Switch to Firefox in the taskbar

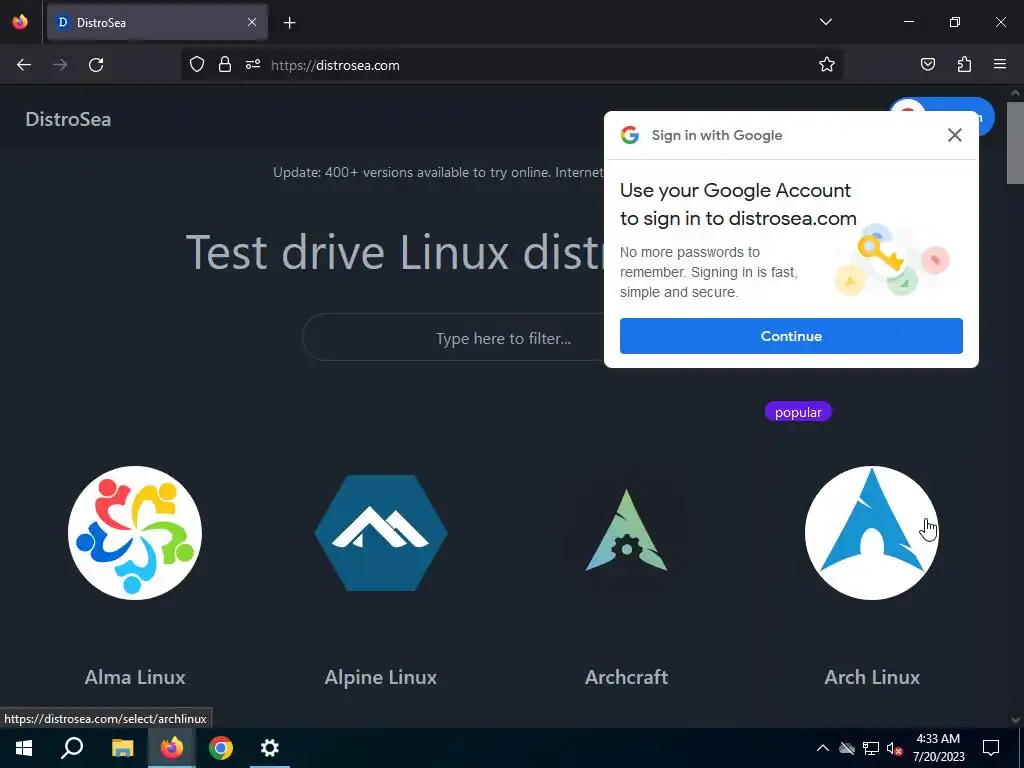pyautogui.click(x=172, y=748)
